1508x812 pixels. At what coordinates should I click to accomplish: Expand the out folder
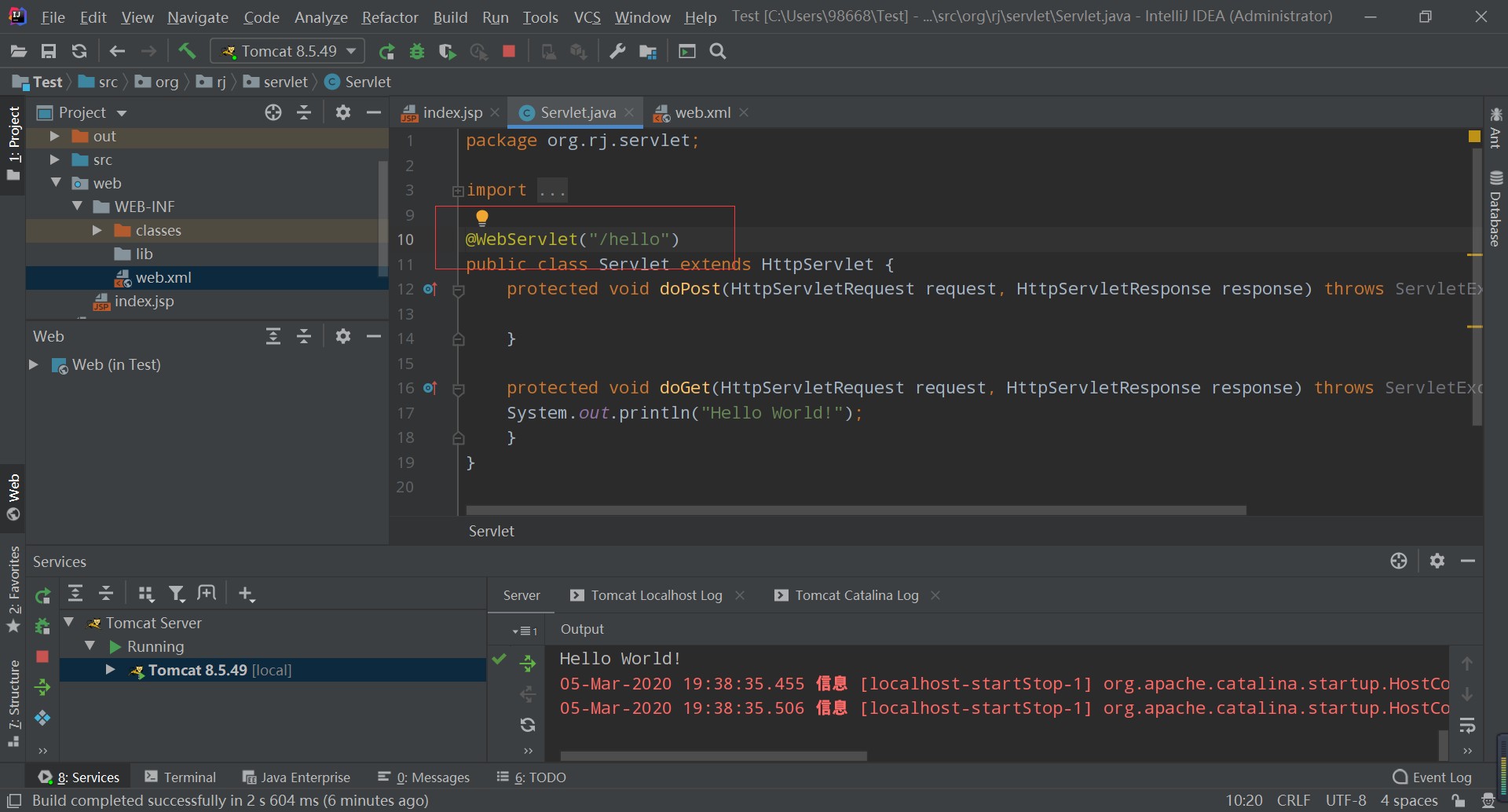[x=54, y=137]
